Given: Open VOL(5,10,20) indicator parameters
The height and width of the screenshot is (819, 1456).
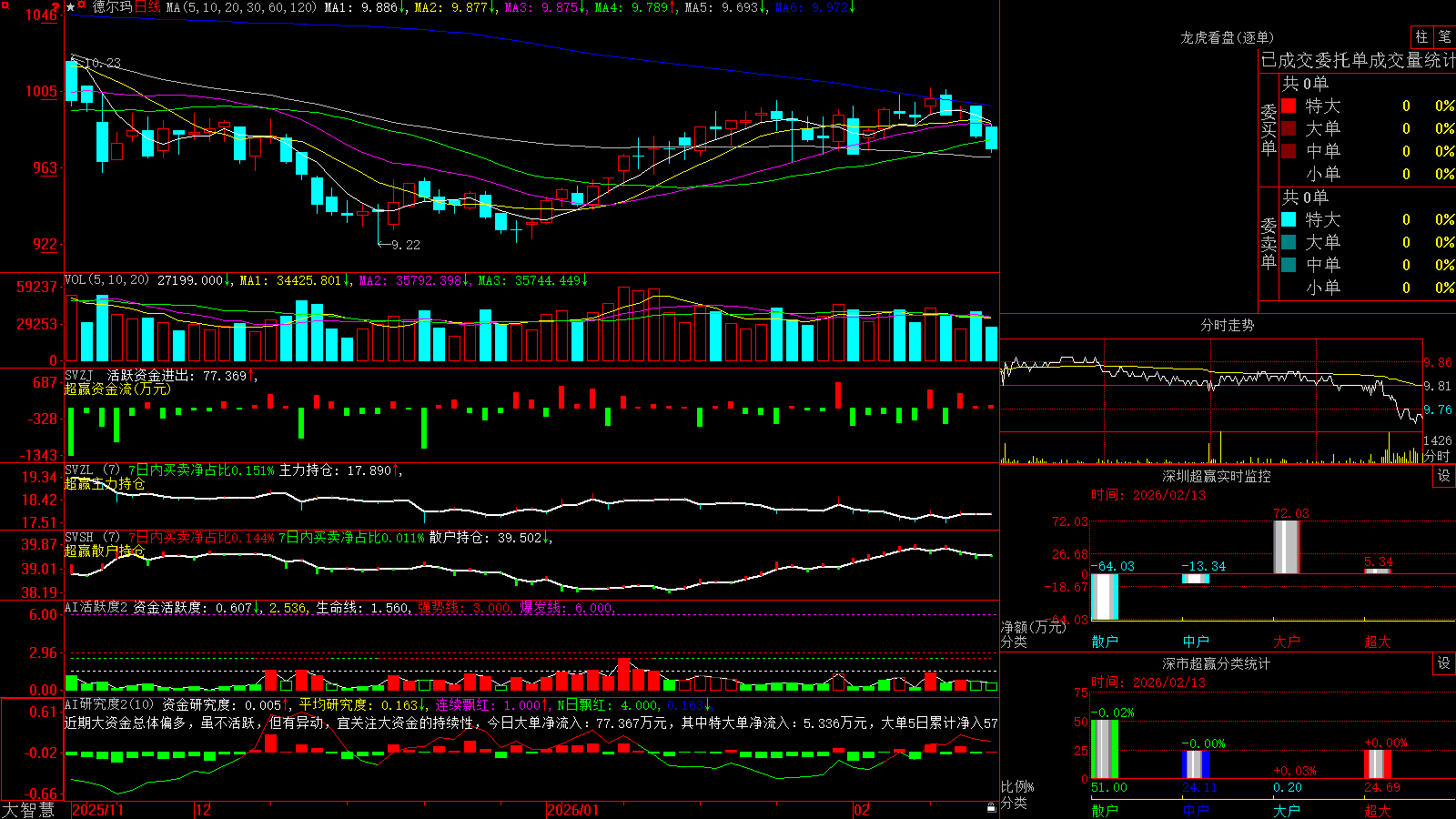Looking at the screenshot, I should click(x=106, y=280).
